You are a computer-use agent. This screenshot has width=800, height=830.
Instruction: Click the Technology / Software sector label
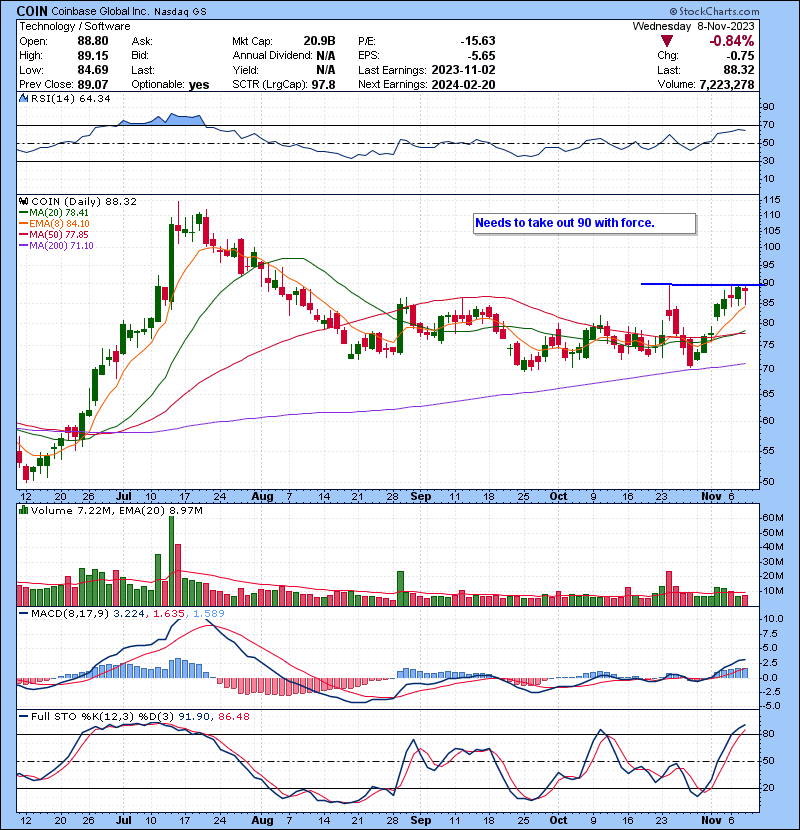click(x=75, y=26)
